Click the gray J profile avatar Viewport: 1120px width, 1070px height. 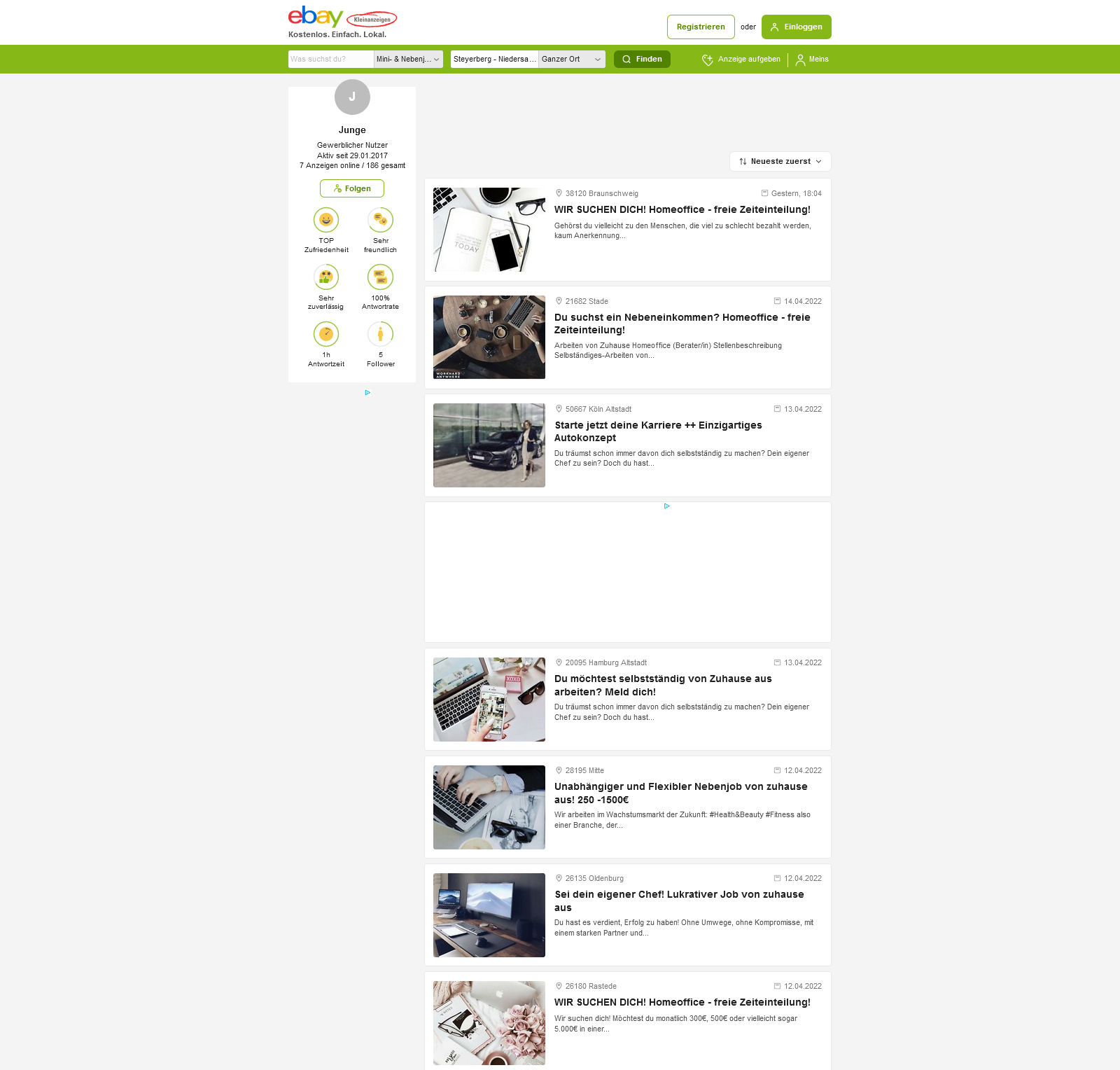[x=352, y=97]
